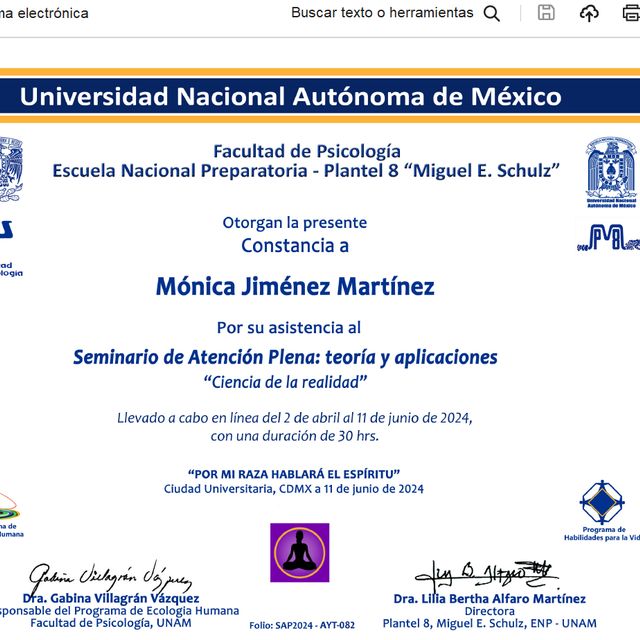Screen dimensions: 640x640
Task: Click the text 'Otorgan la presente'
Action: point(295,223)
